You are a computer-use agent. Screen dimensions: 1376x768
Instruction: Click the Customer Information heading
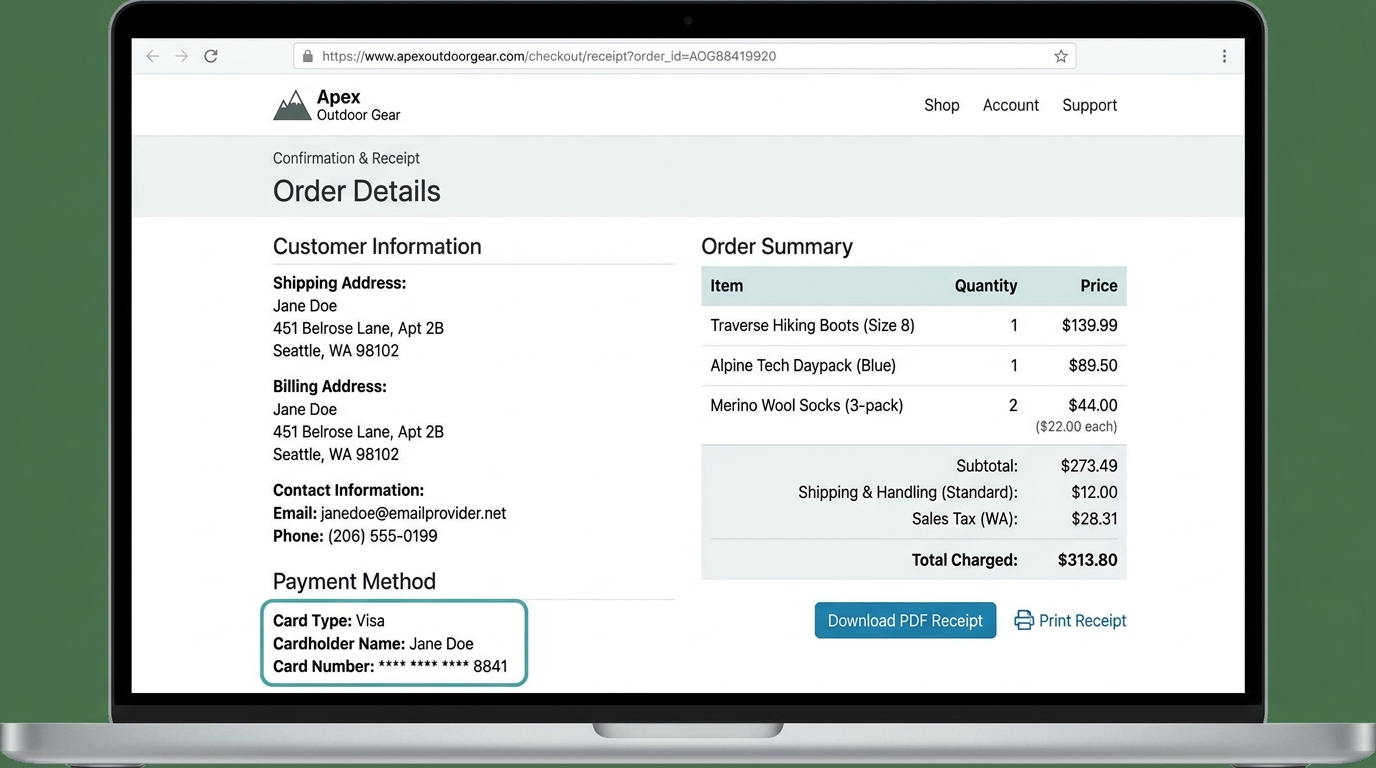pyautogui.click(x=377, y=246)
